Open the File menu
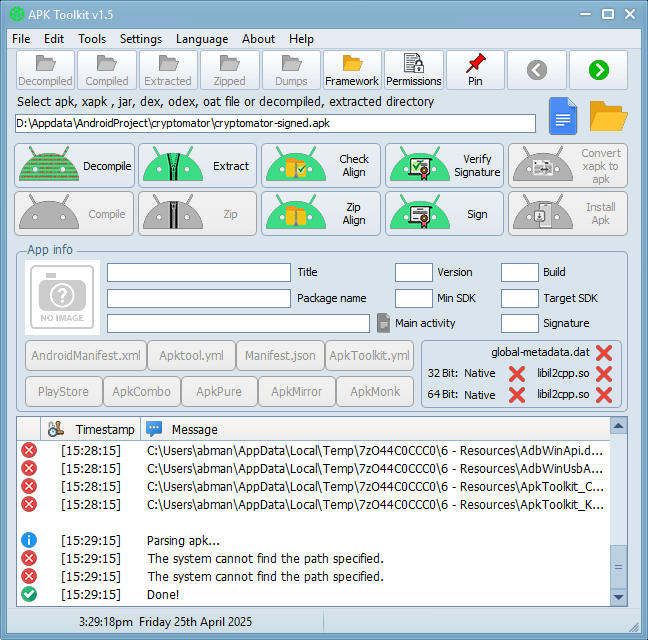The width and height of the screenshot is (648, 640). coord(21,39)
